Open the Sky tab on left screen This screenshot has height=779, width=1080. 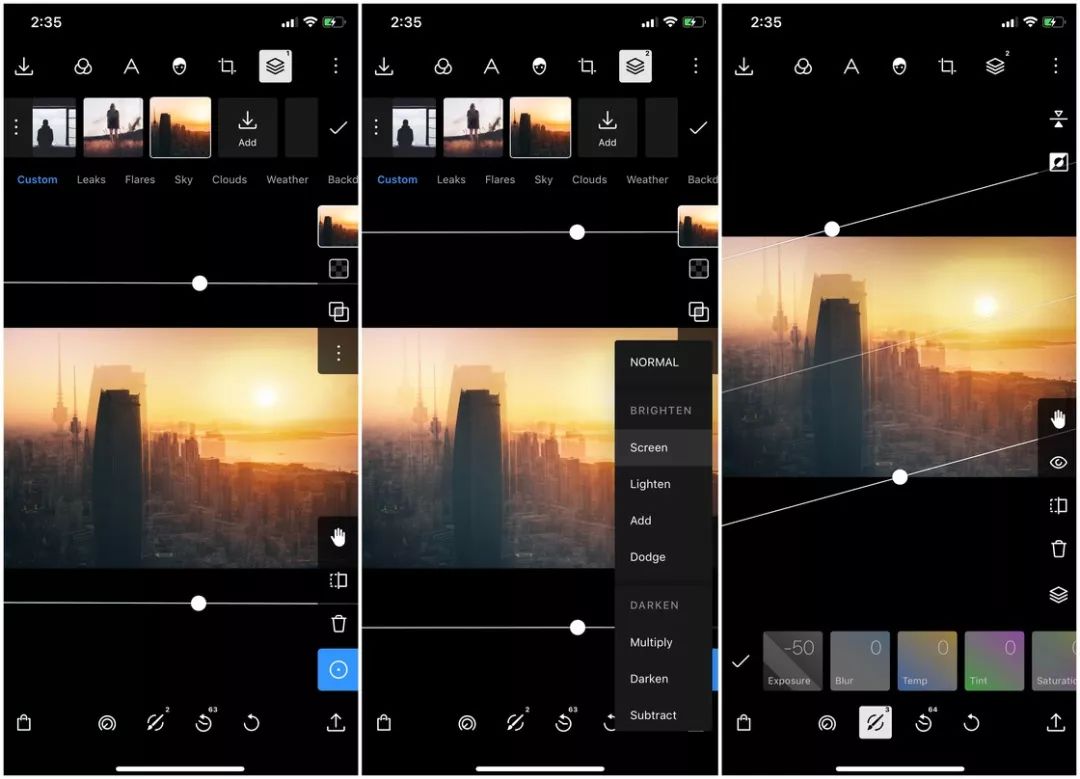click(x=183, y=179)
